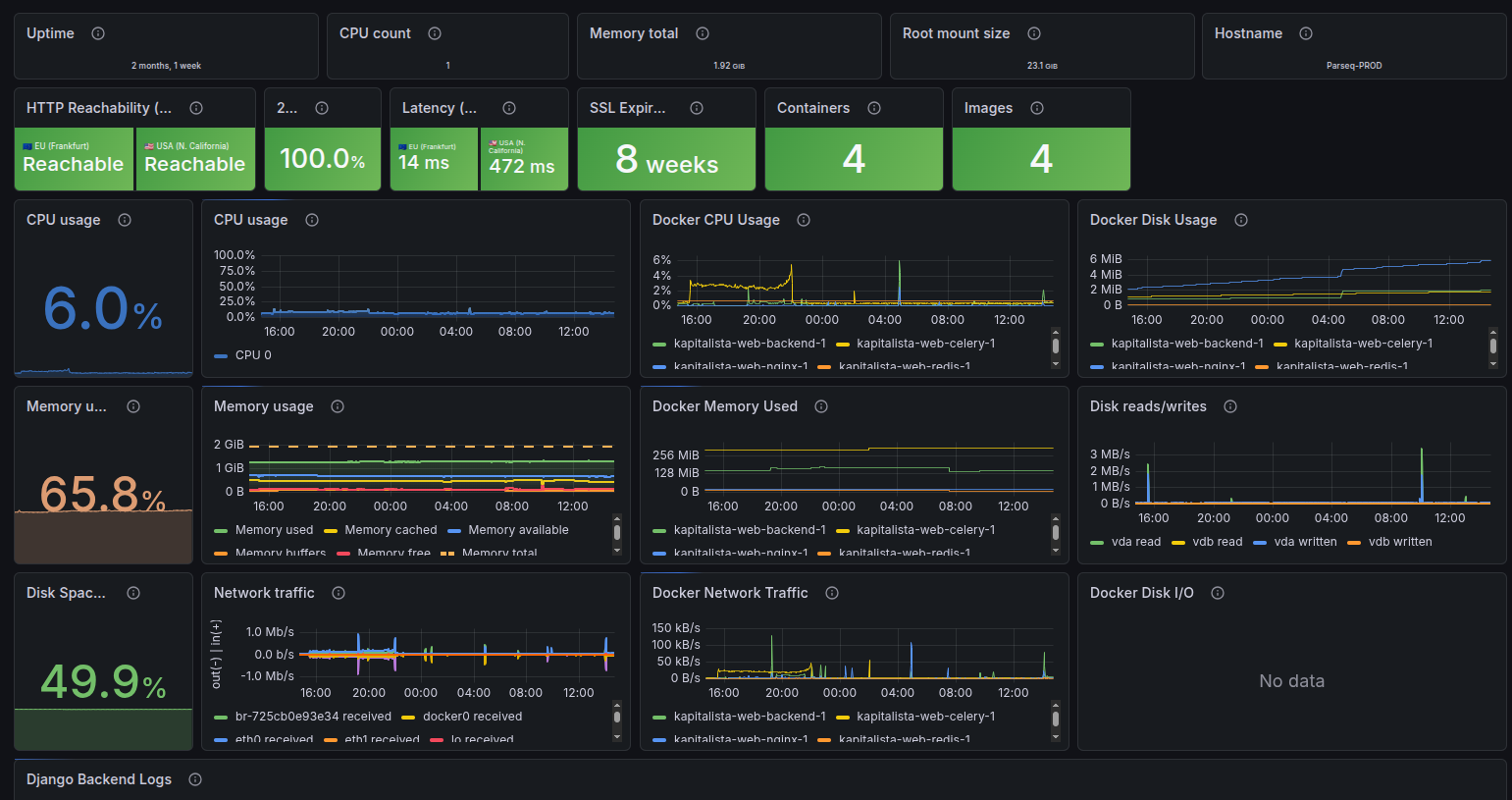Click the vdb written legend label

tap(1399, 542)
